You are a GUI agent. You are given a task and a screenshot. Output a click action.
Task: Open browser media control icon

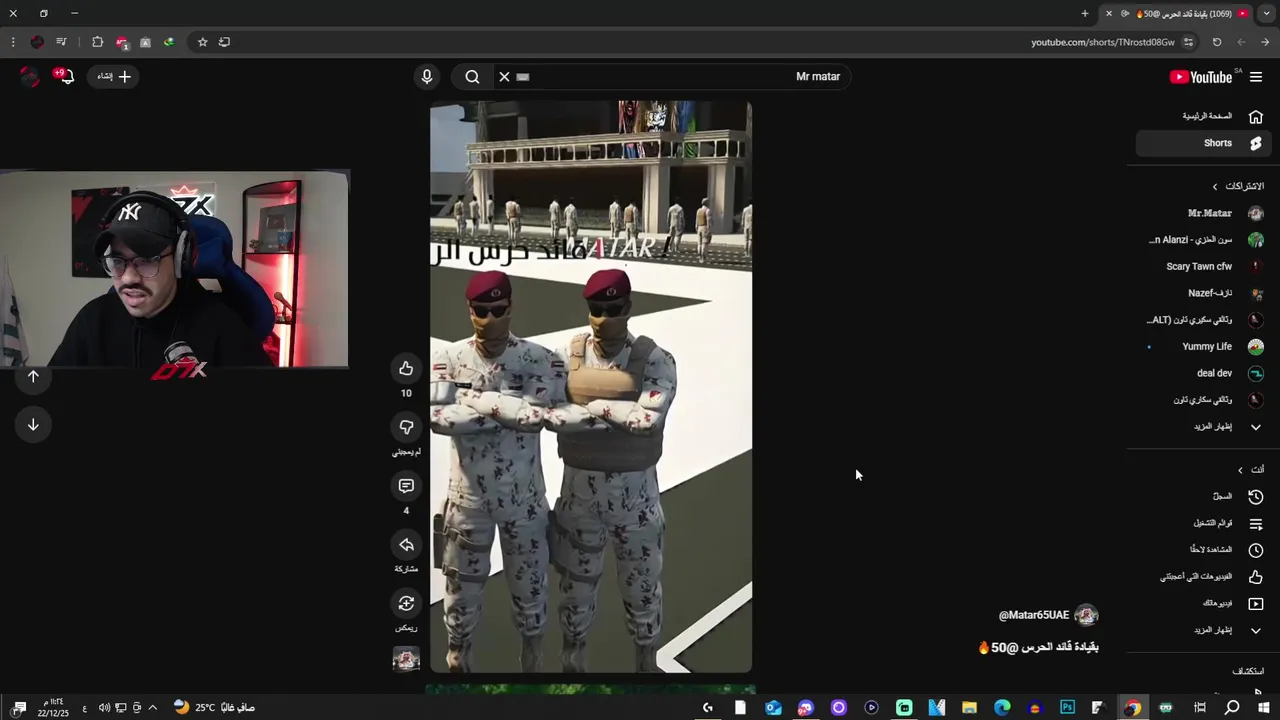61,42
